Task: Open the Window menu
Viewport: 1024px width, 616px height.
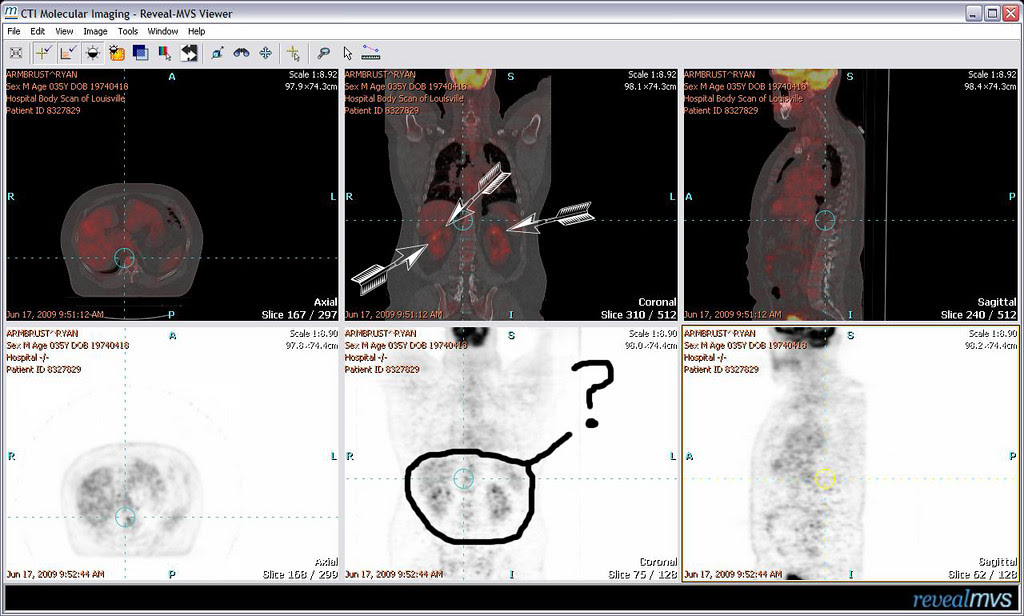Action: (x=163, y=31)
